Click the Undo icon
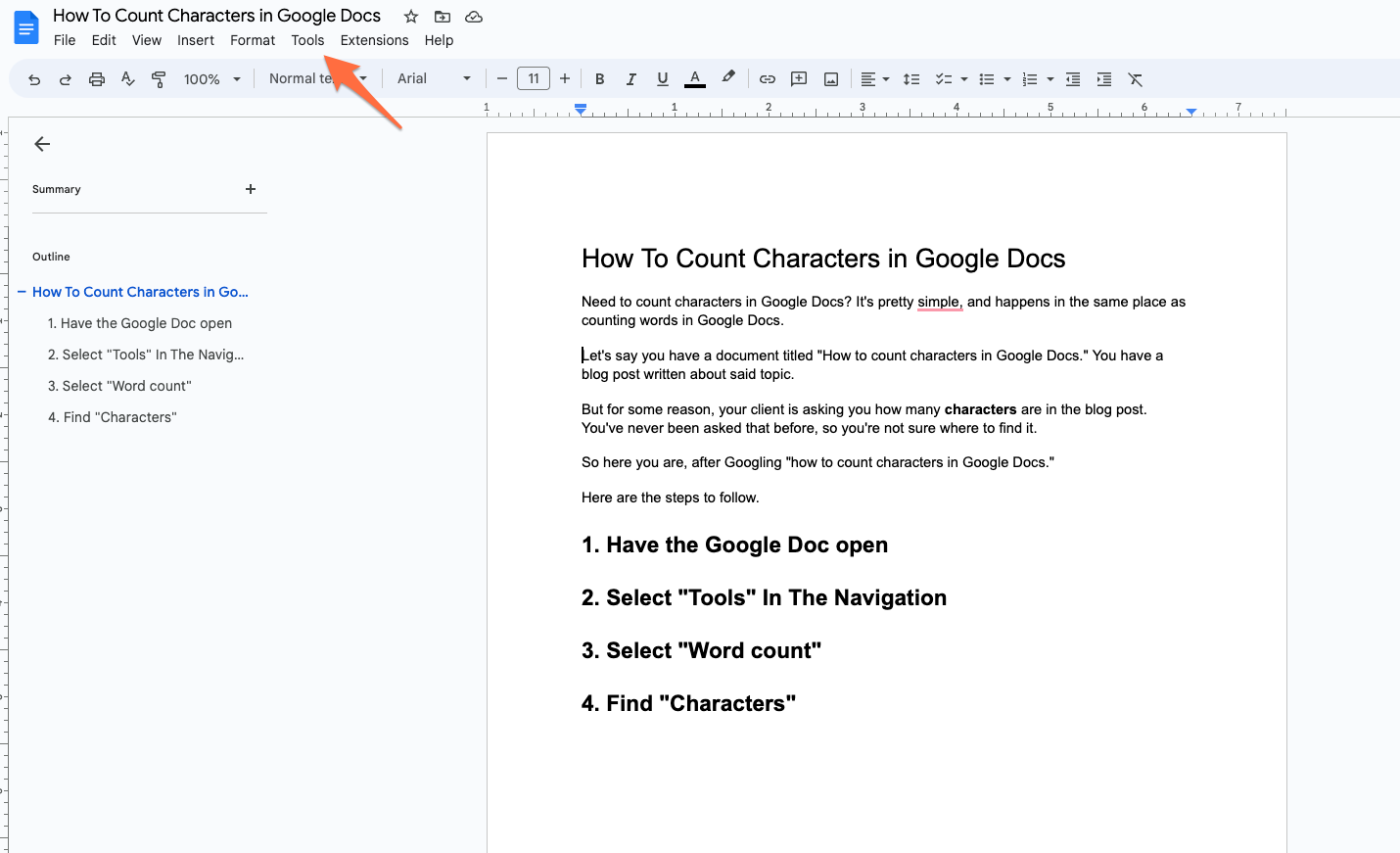This screenshot has height=853, width=1400. click(34, 78)
